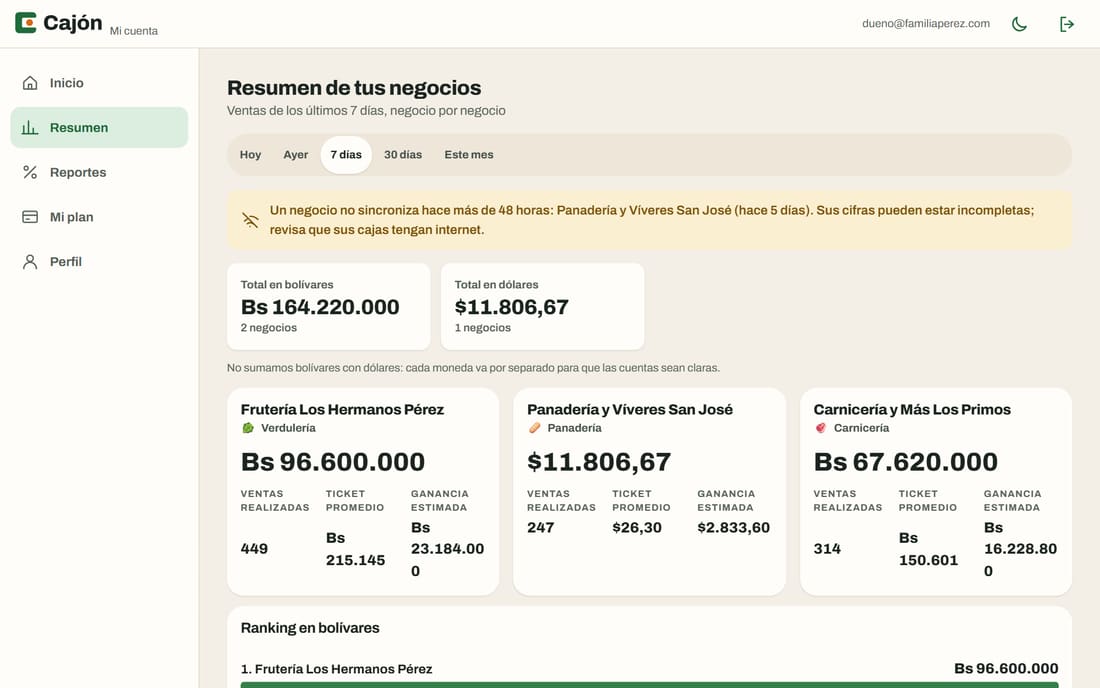Click the 1 negocios count label
The image size is (1100, 688).
pyautogui.click(x=483, y=328)
